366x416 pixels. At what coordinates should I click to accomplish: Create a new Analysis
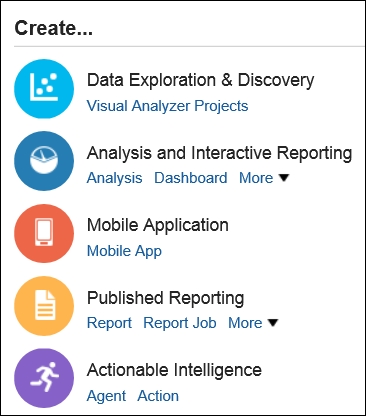[x=114, y=178]
